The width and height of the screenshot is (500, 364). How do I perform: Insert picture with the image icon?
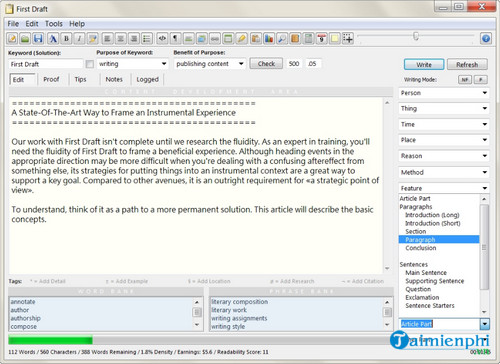[x=202, y=39]
